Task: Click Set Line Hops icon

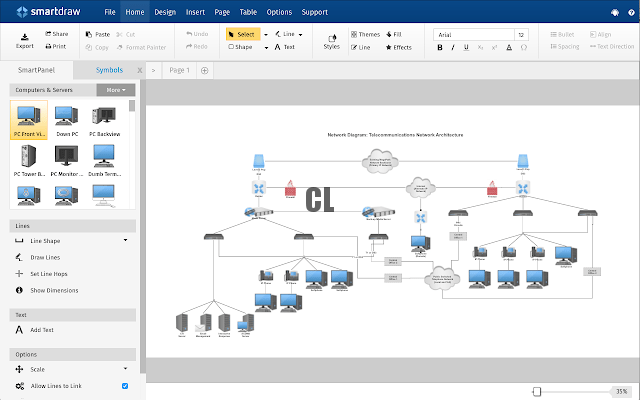Action: click(x=20, y=273)
